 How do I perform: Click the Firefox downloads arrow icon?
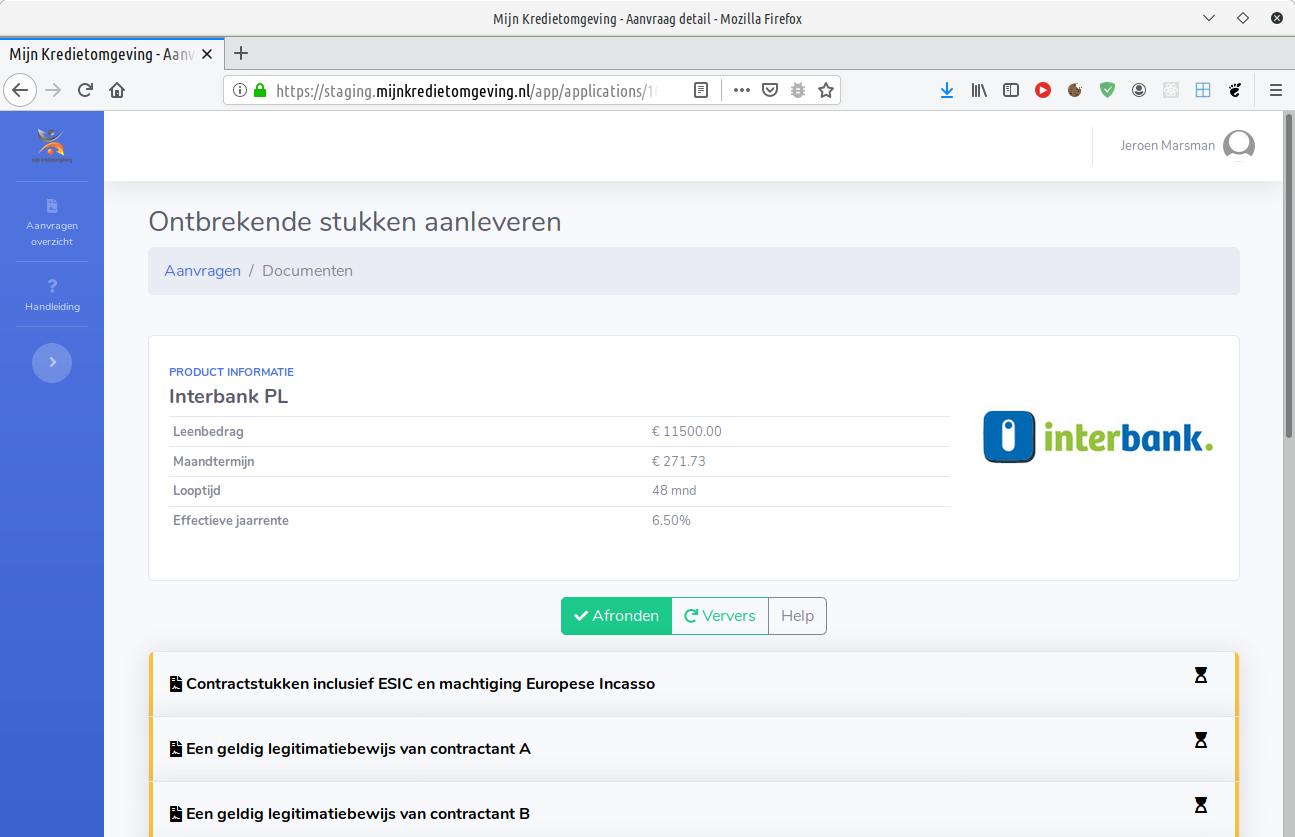pyautogui.click(x=946, y=90)
